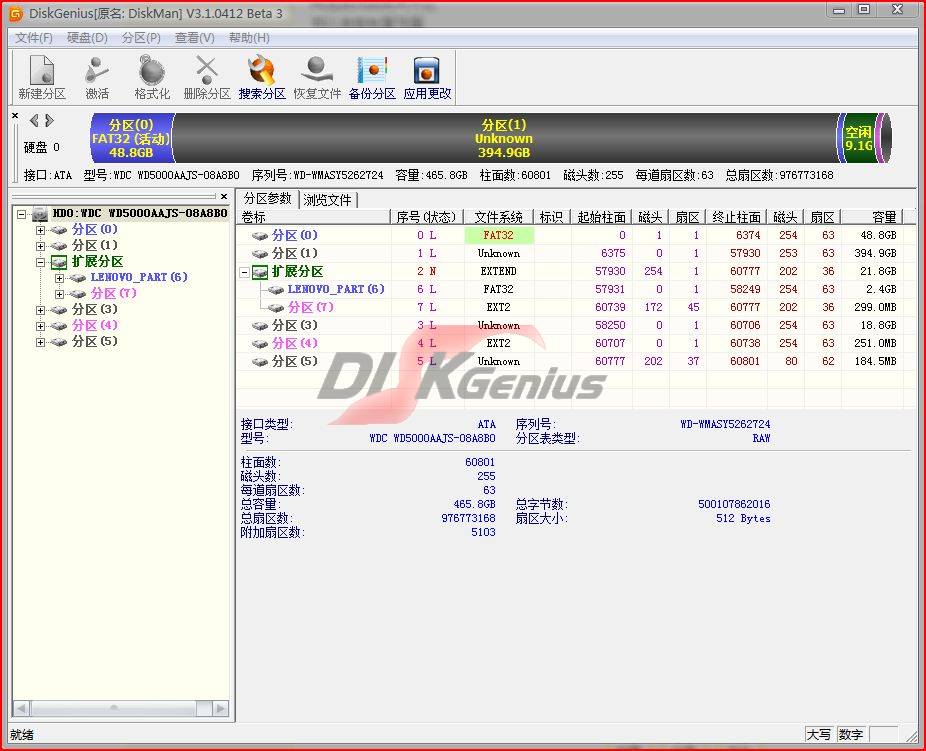This screenshot has width=926, height=751.
Task: Switch to the 浏览文件 tab
Action: click(327, 200)
